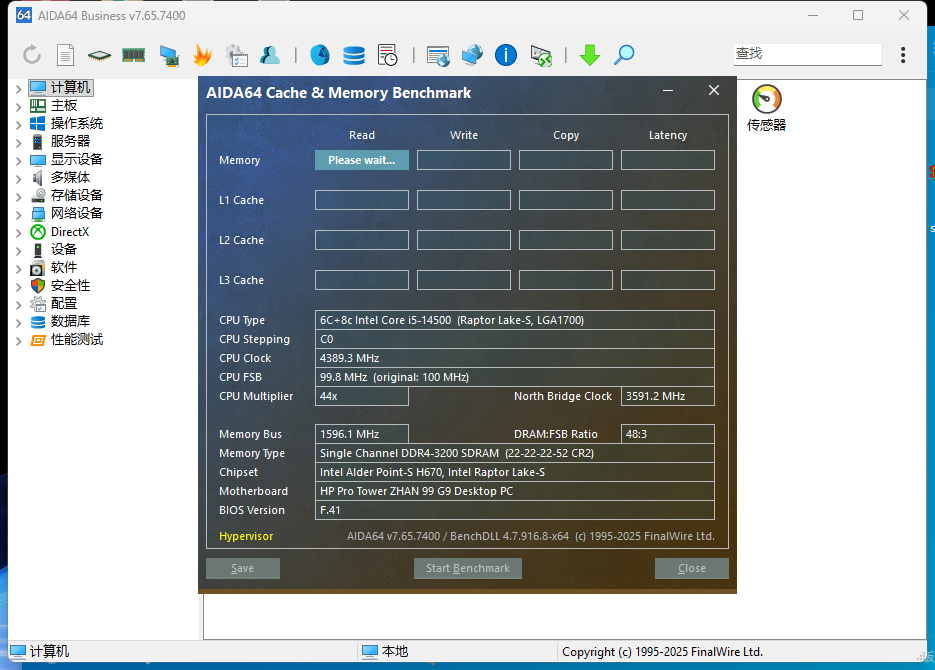Click the 查找 search field
Screen dimensions: 935x670
[x=807, y=54]
